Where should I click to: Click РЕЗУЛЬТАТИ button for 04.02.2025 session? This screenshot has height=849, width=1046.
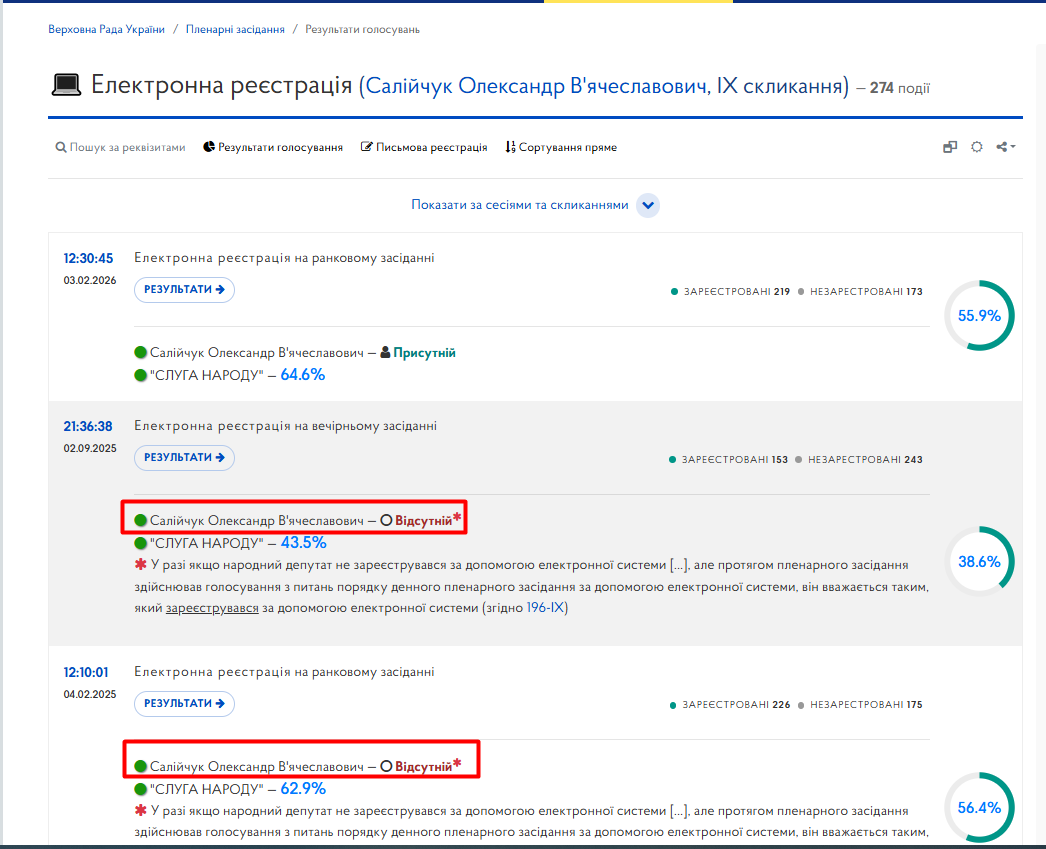(x=184, y=704)
